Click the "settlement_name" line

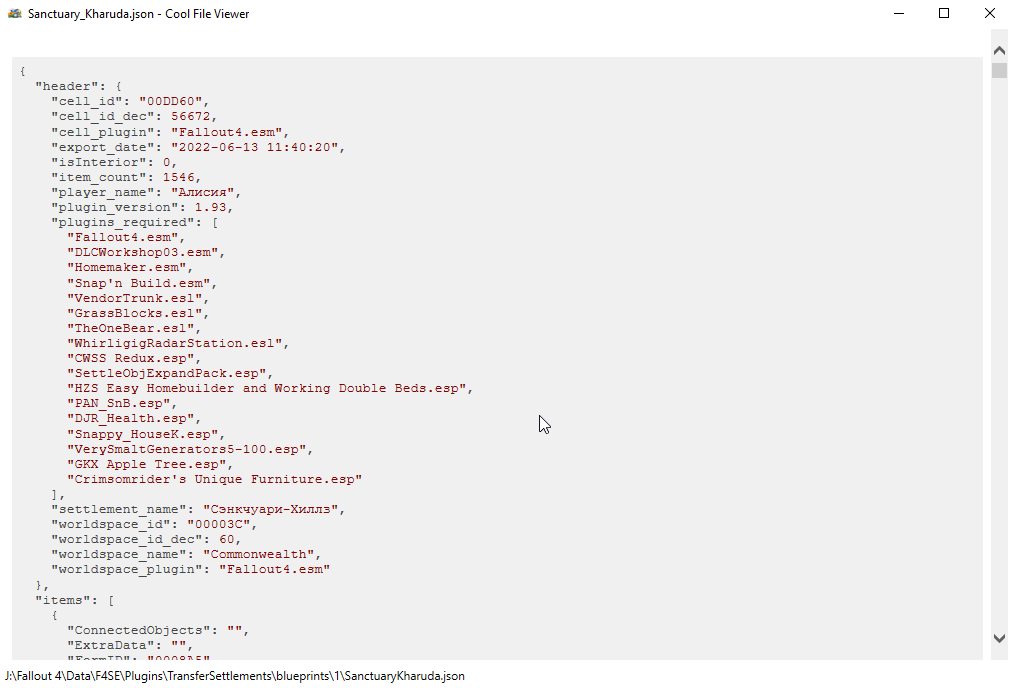pos(198,509)
